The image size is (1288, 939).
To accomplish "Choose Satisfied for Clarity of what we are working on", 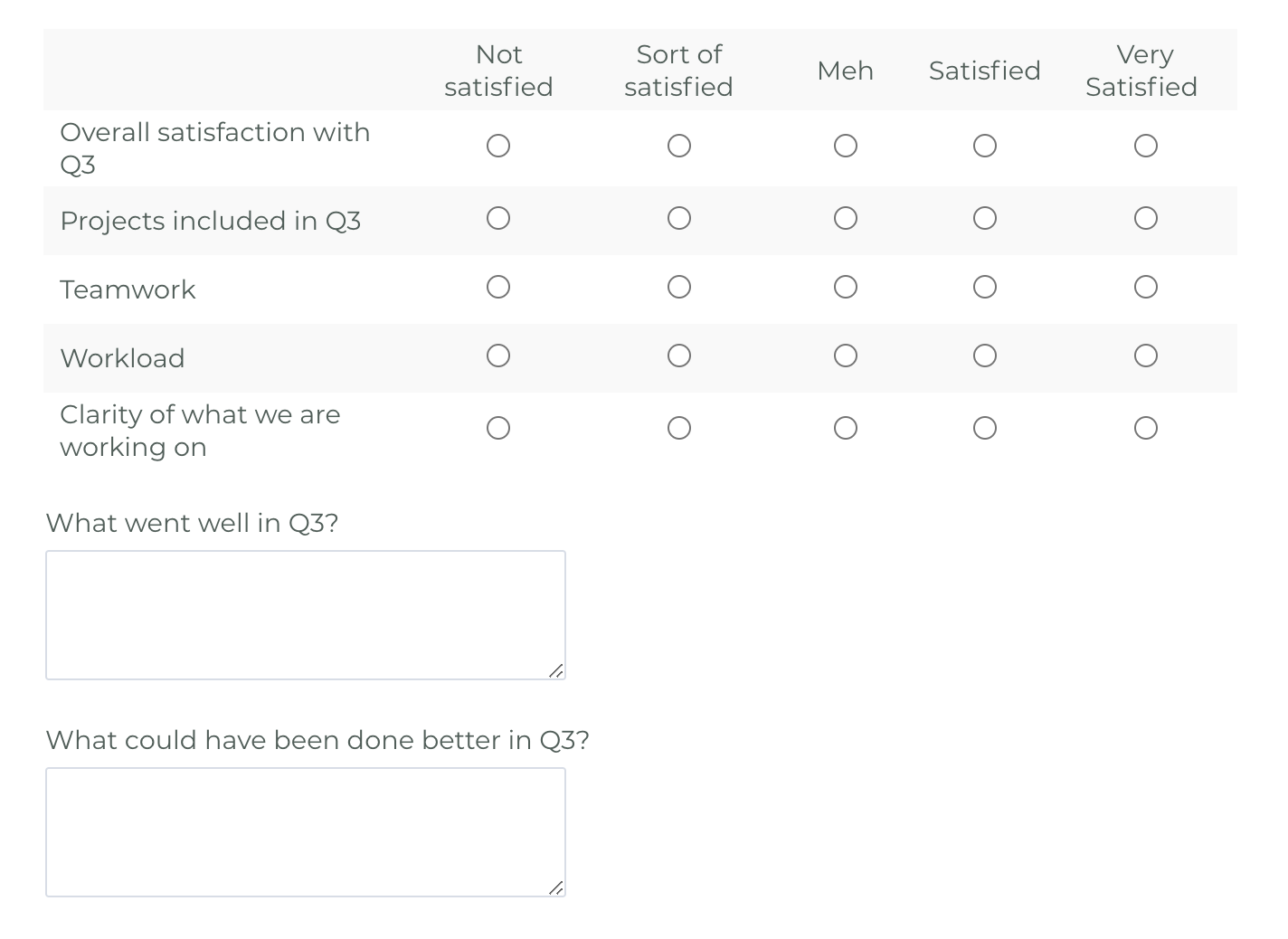I will pos(985,428).
